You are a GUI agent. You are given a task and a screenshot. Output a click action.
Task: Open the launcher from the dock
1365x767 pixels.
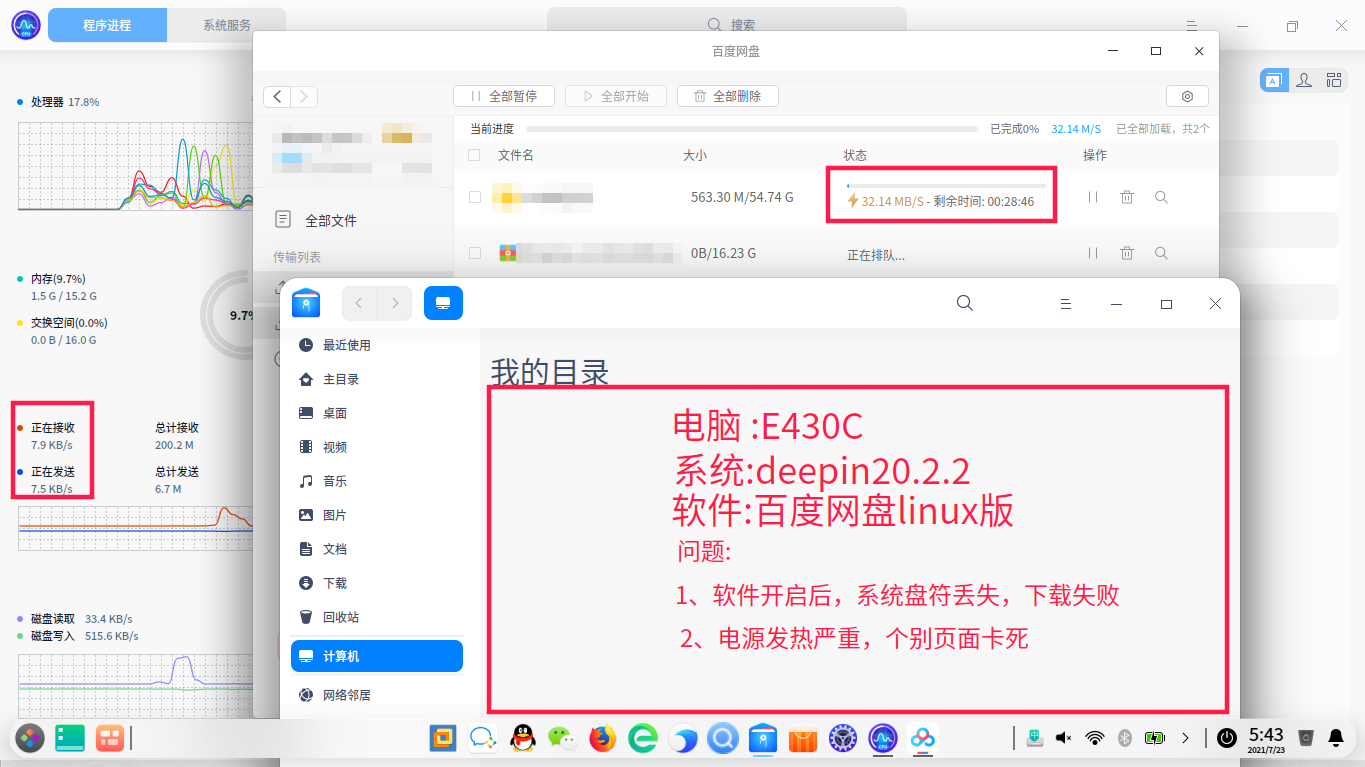click(30, 738)
